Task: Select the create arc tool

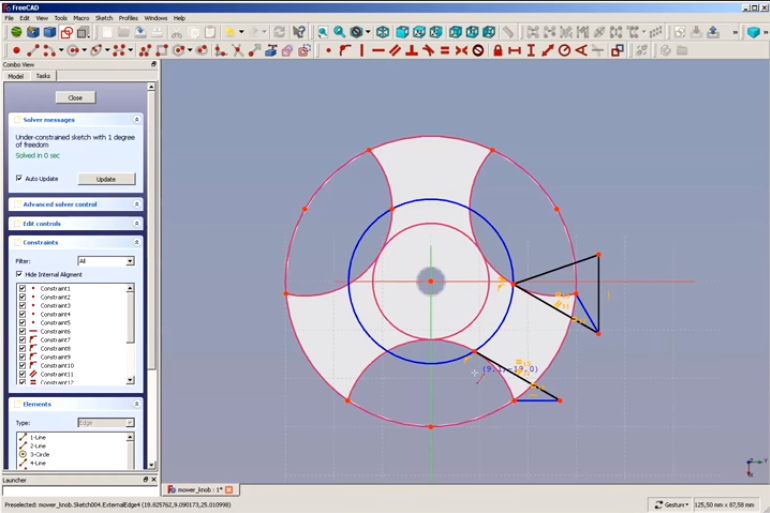Action: pyautogui.click(x=49, y=50)
